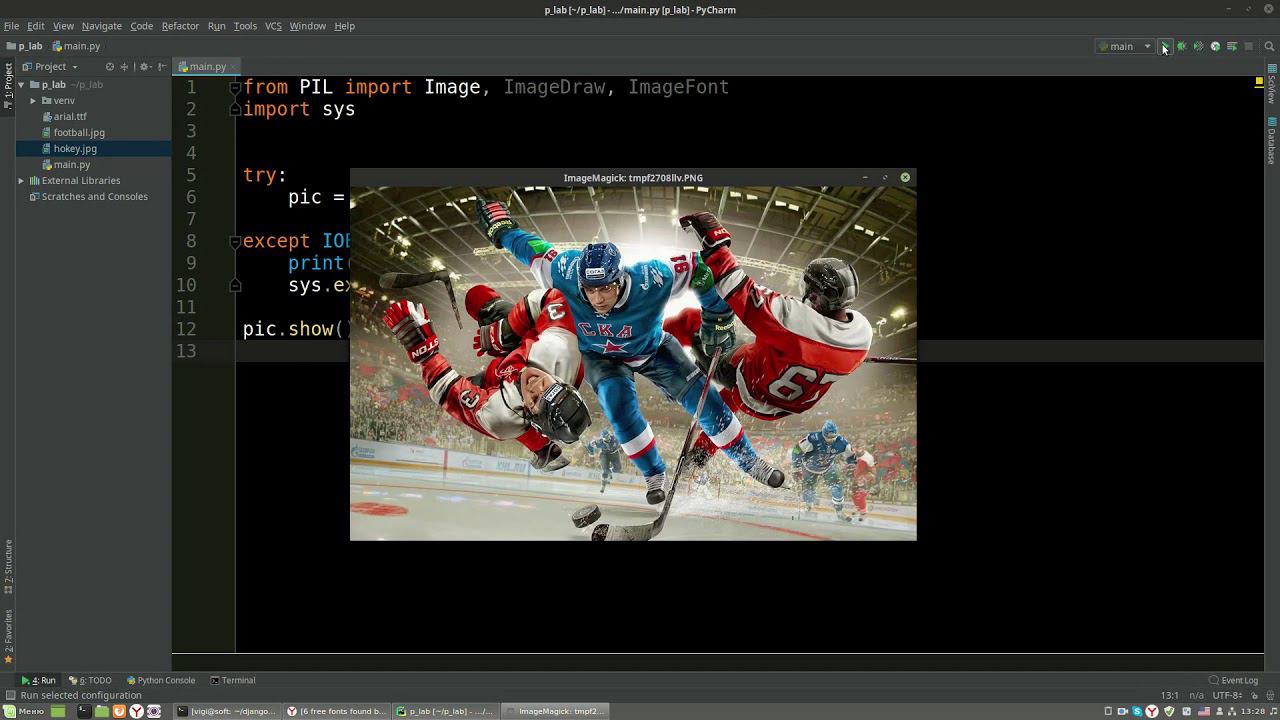Open the Navigate menu

101,26
